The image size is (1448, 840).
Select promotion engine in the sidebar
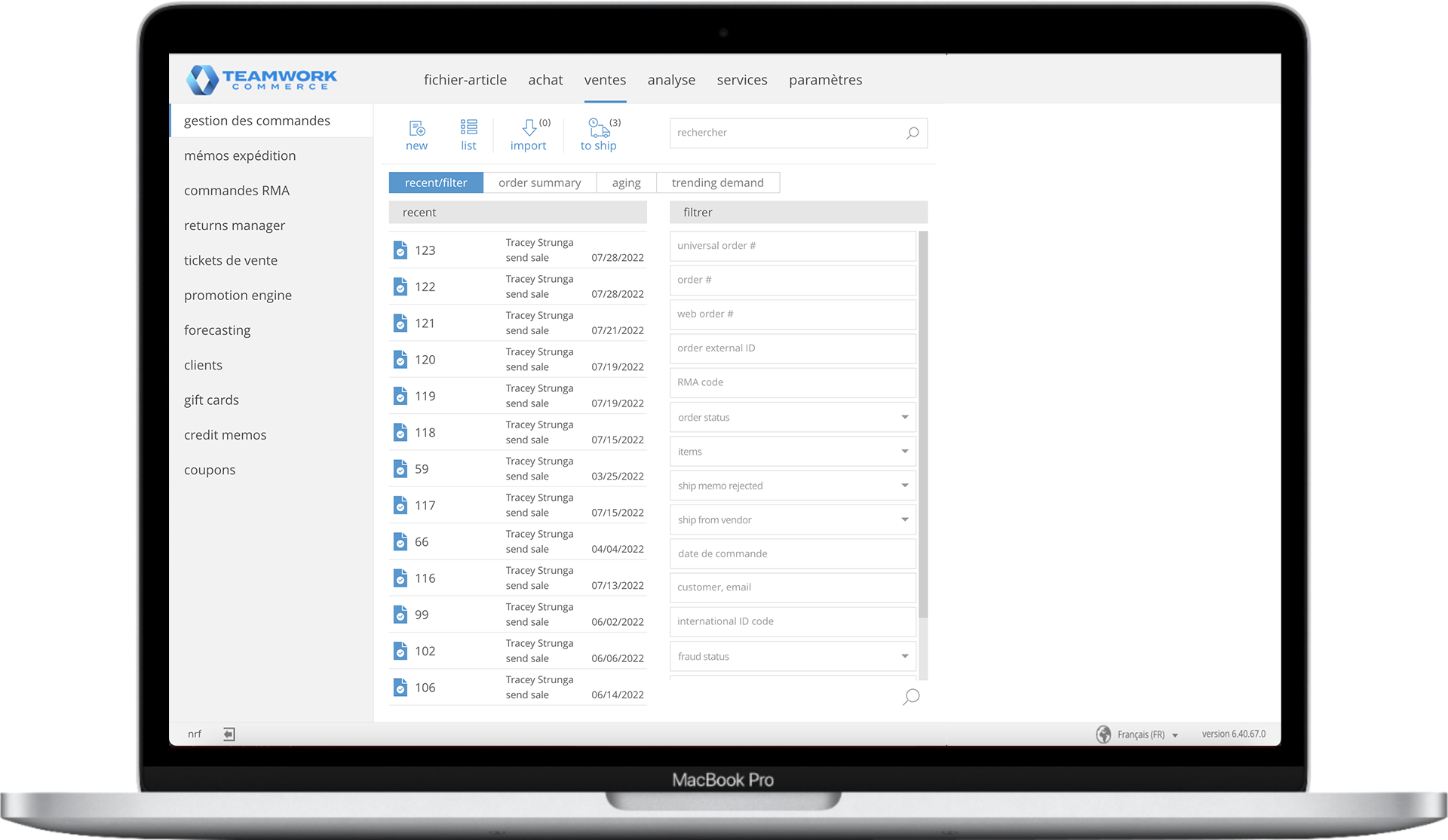pyautogui.click(x=238, y=295)
